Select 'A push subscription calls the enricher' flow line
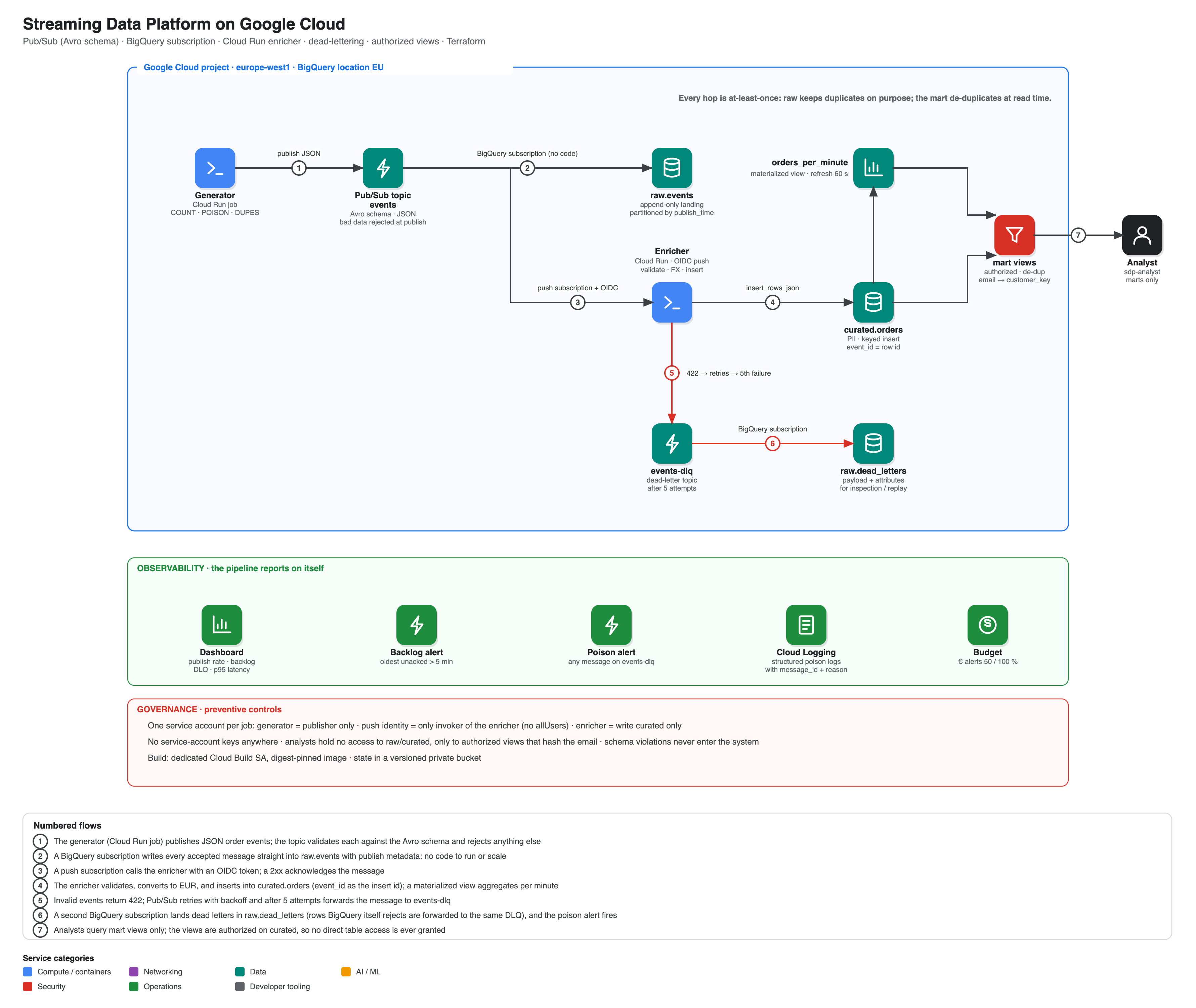Screen dimensions: 1196x1008 click(x=219, y=871)
